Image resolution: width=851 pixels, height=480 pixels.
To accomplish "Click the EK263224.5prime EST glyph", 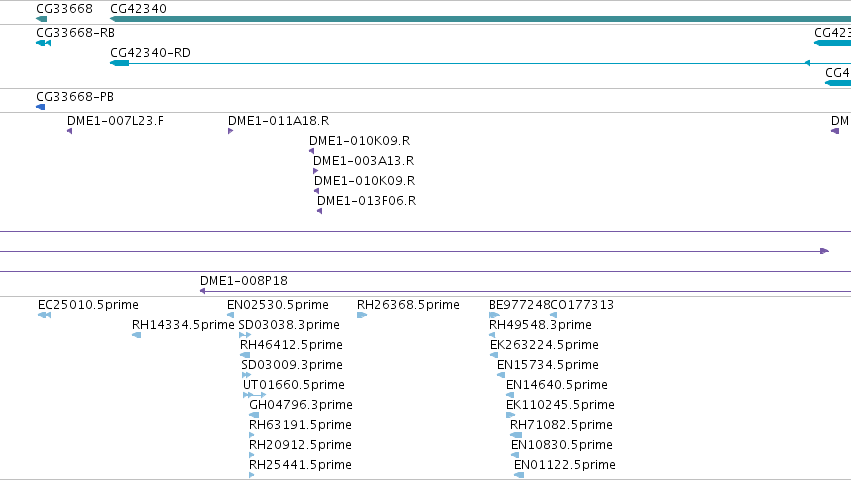I will (x=494, y=355).
